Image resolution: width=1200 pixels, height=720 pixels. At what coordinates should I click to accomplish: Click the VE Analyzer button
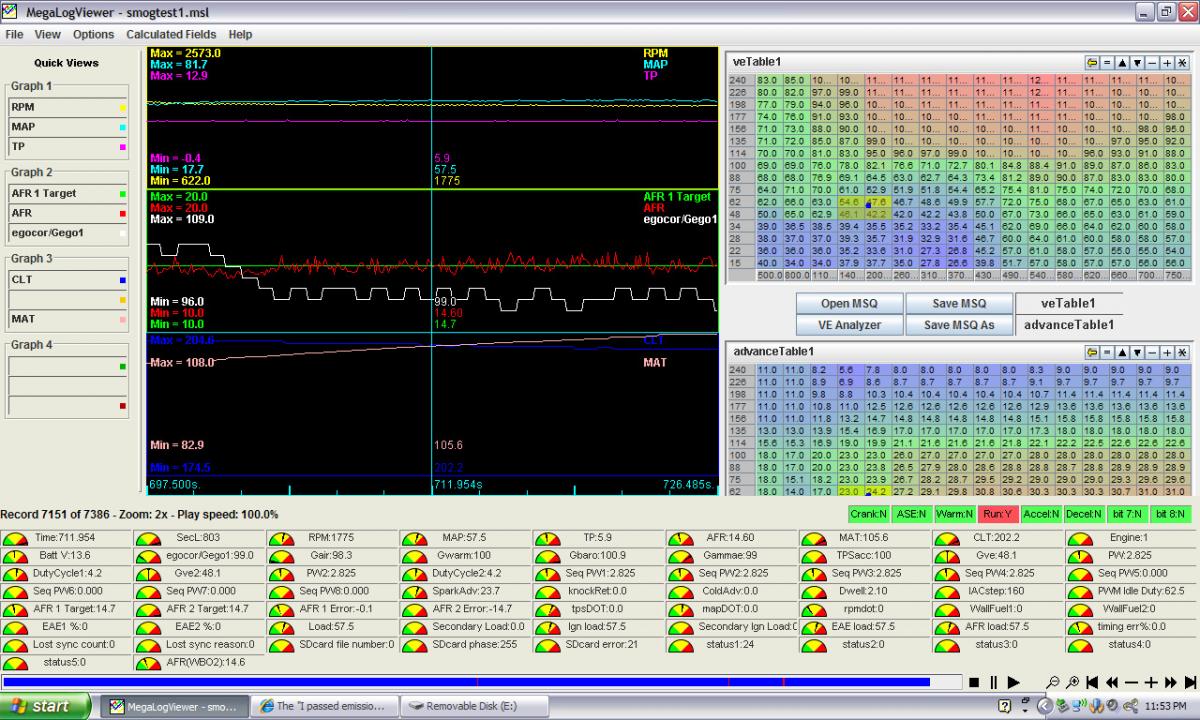tap(850, 325)
